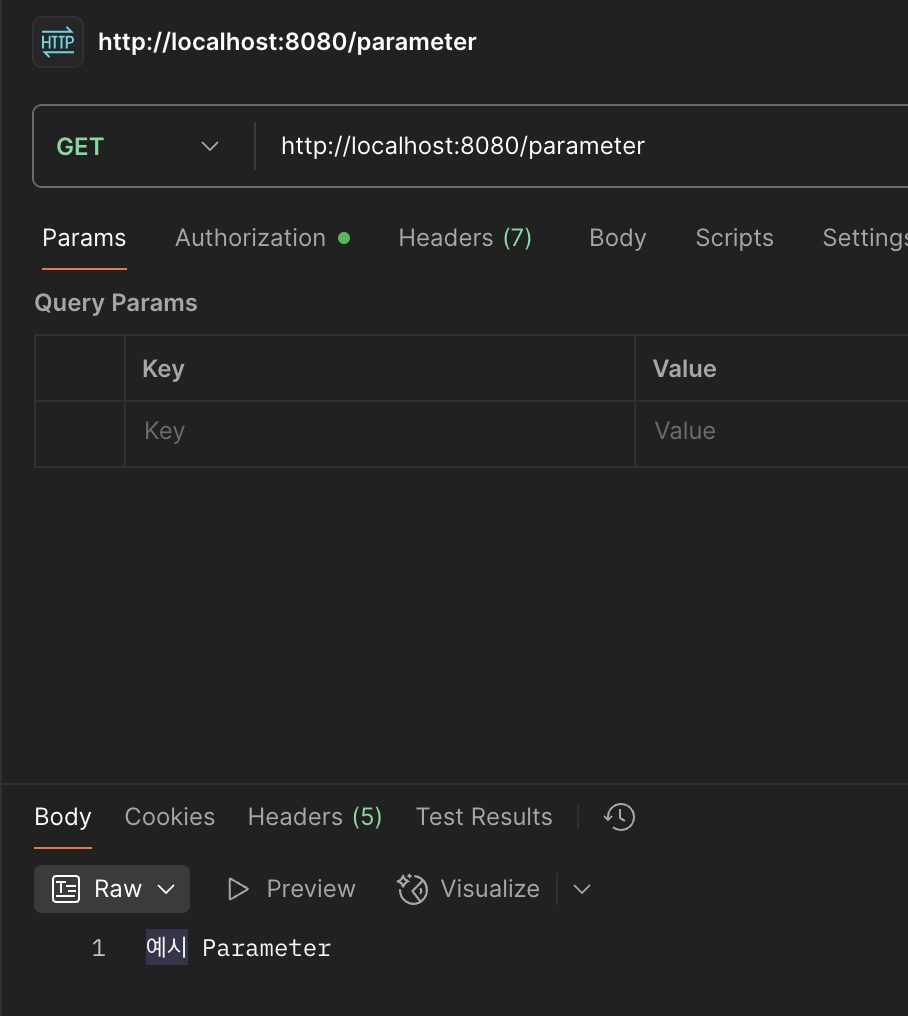Expand the chevron next to Visualize

tap(582, 889)
